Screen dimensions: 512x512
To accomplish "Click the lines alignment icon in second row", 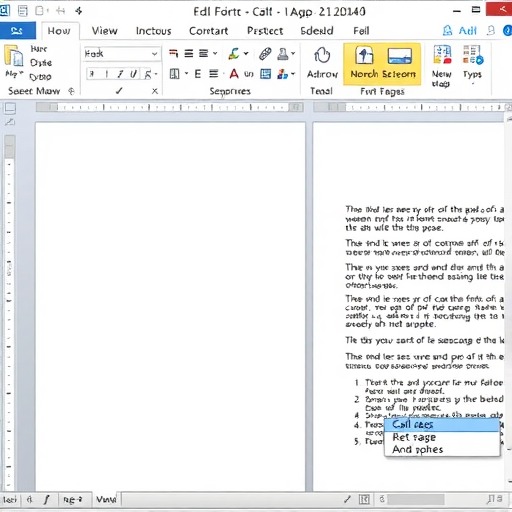I will (x=213, y=74).
